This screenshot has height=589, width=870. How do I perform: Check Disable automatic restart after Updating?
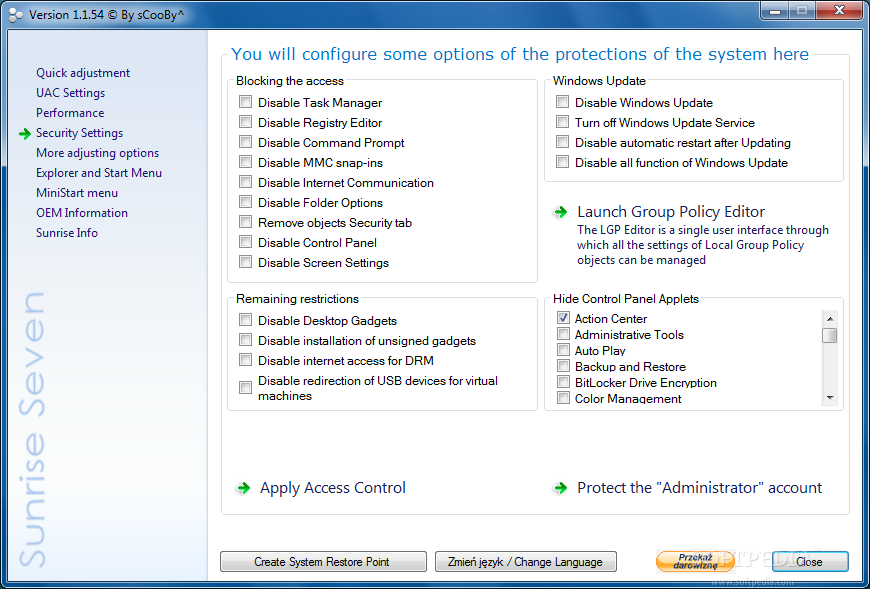[563, 142]
